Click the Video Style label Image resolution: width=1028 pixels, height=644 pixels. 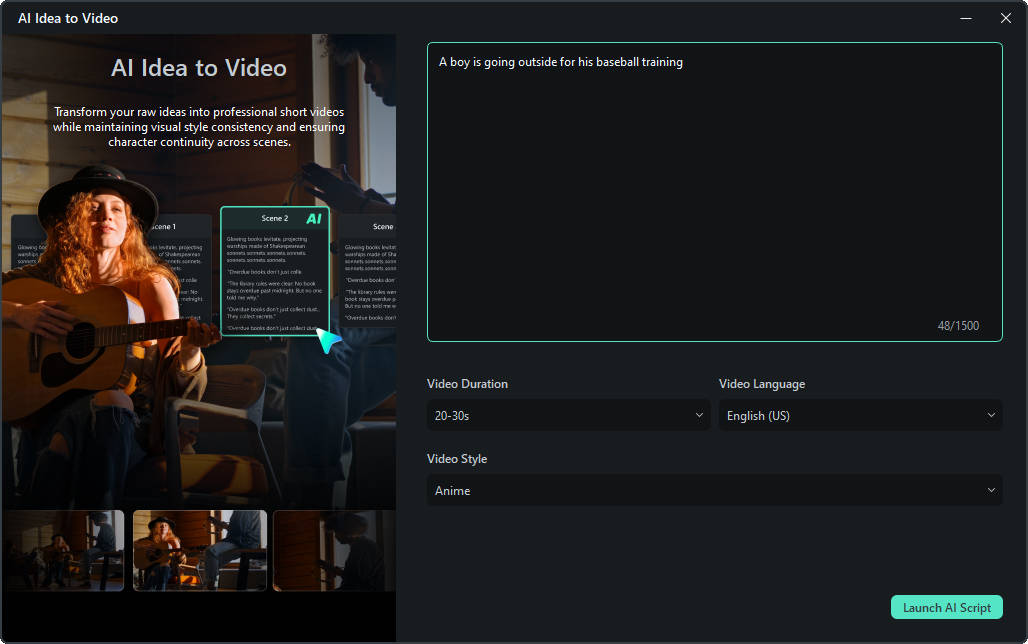click(457, 458)
